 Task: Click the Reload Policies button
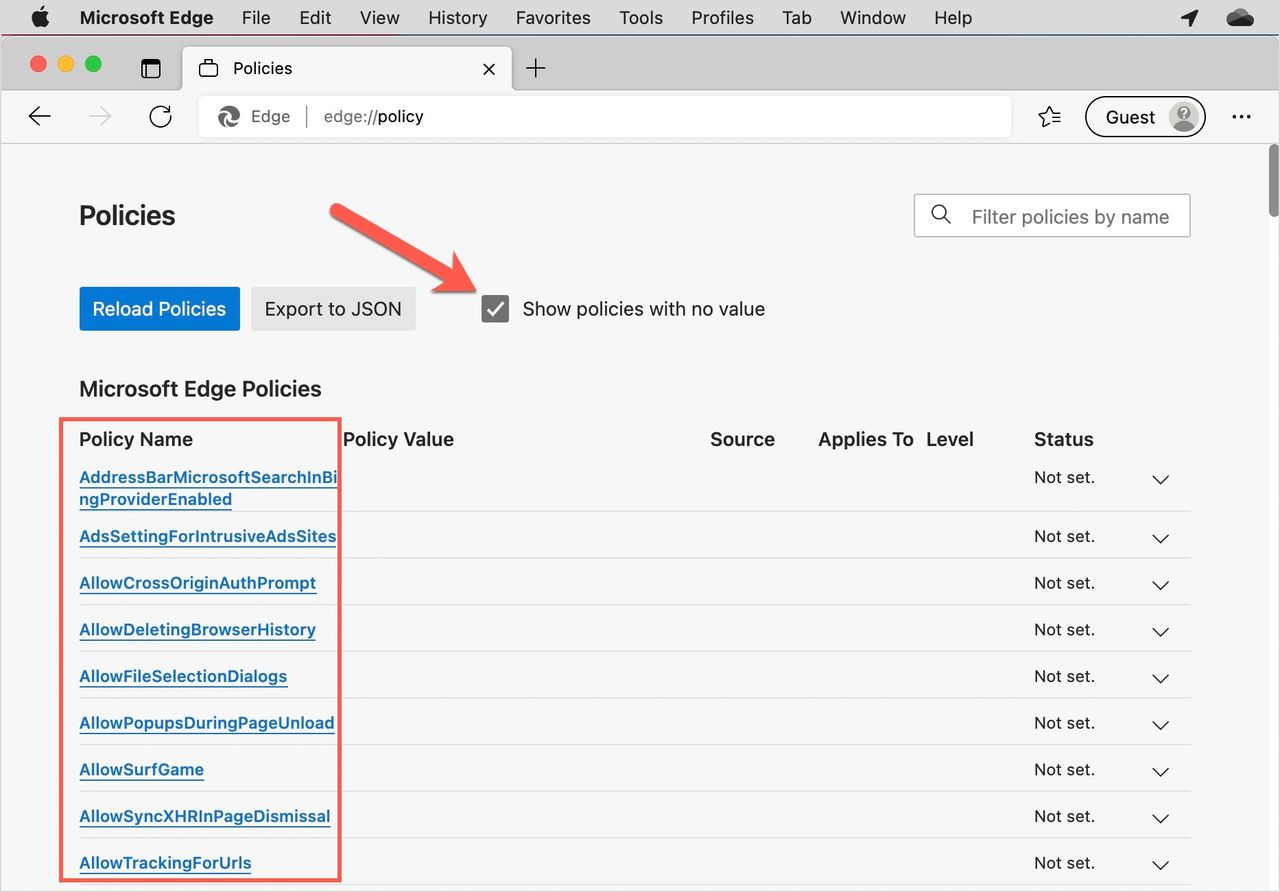coord(159,309)
